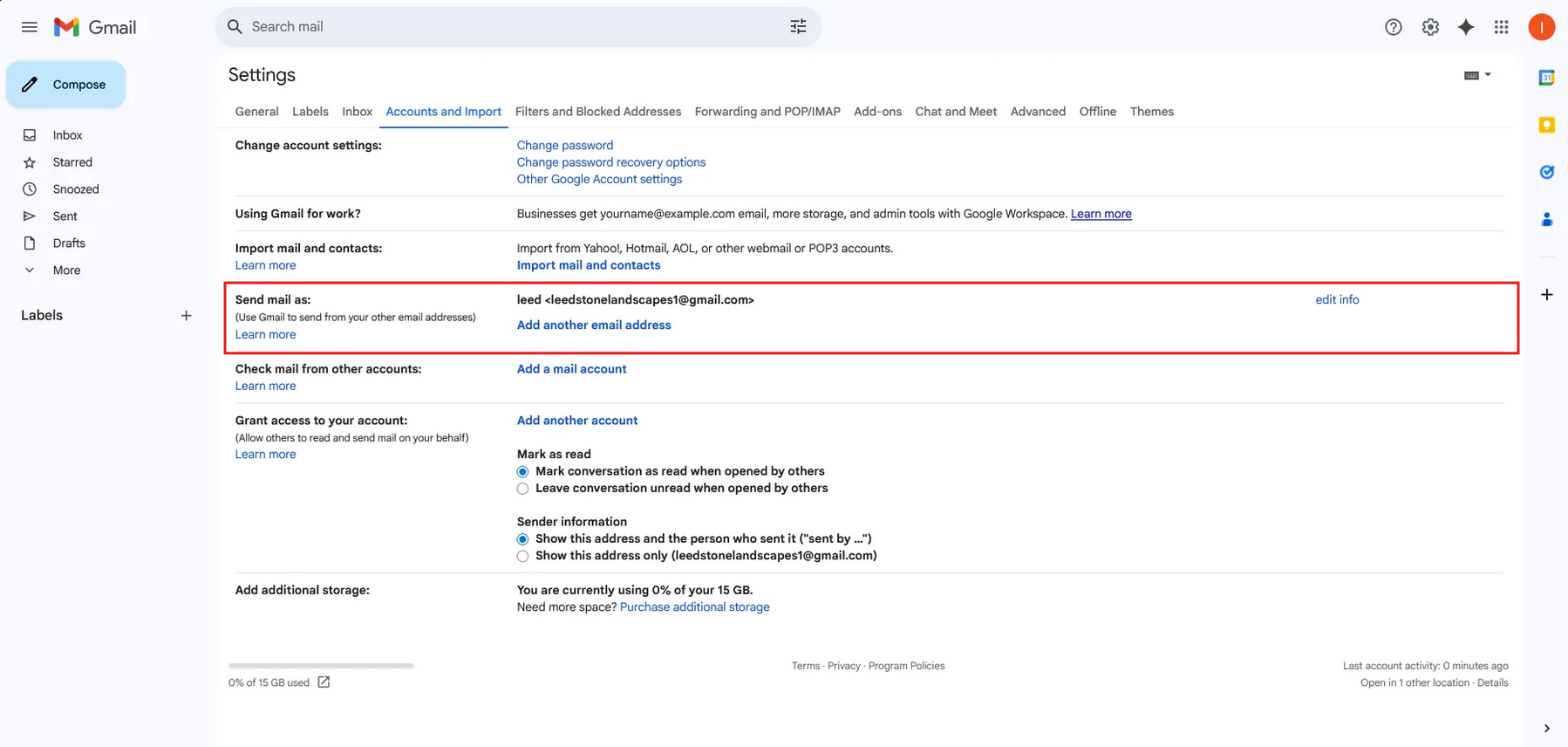Open Google Keep in side panel

point(1546,125)
